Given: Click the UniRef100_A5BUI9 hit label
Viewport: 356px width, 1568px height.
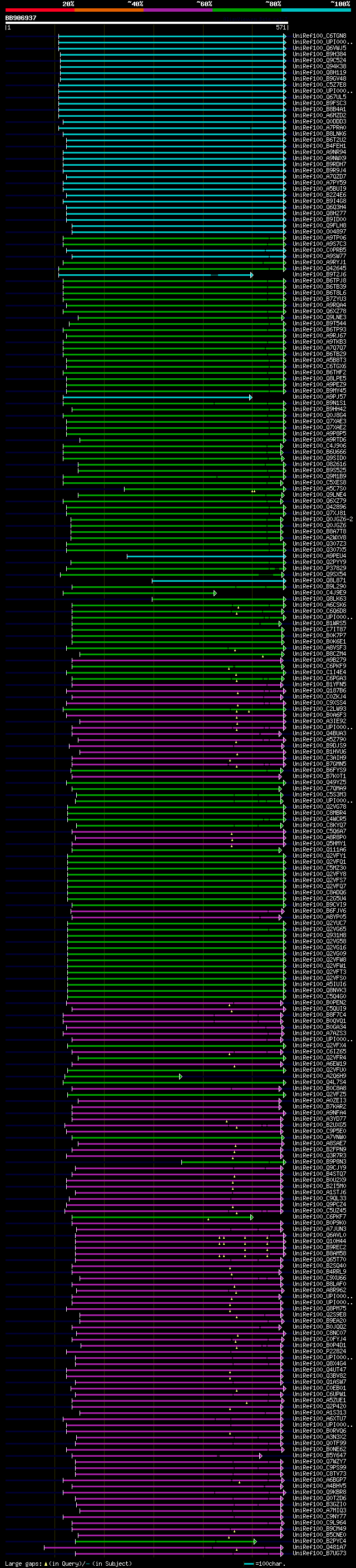Looking at the screenshot, I should (x=319, y=189).
